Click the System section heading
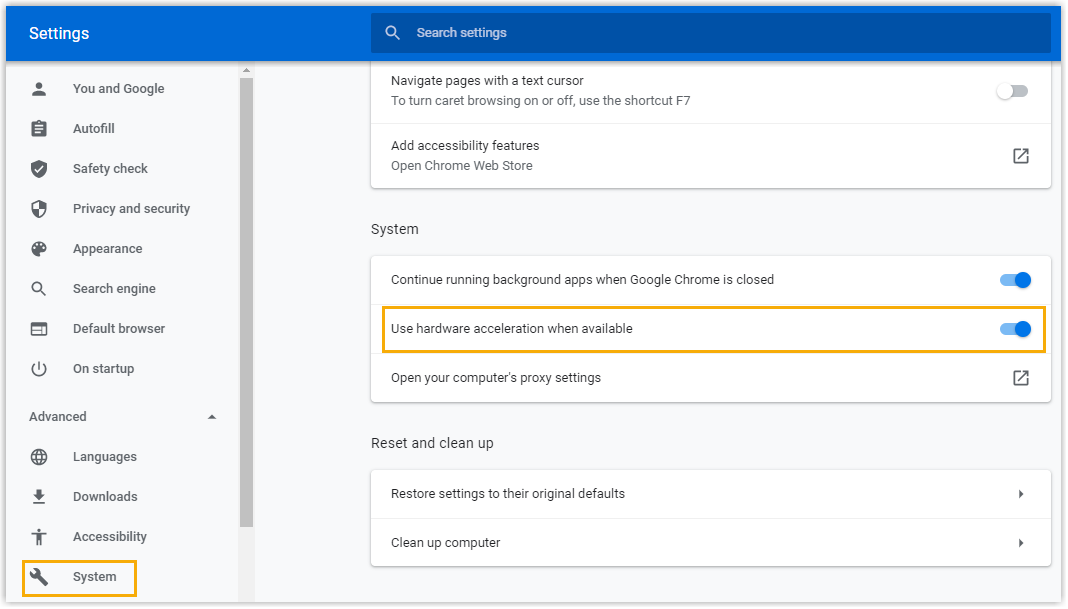 395,230
